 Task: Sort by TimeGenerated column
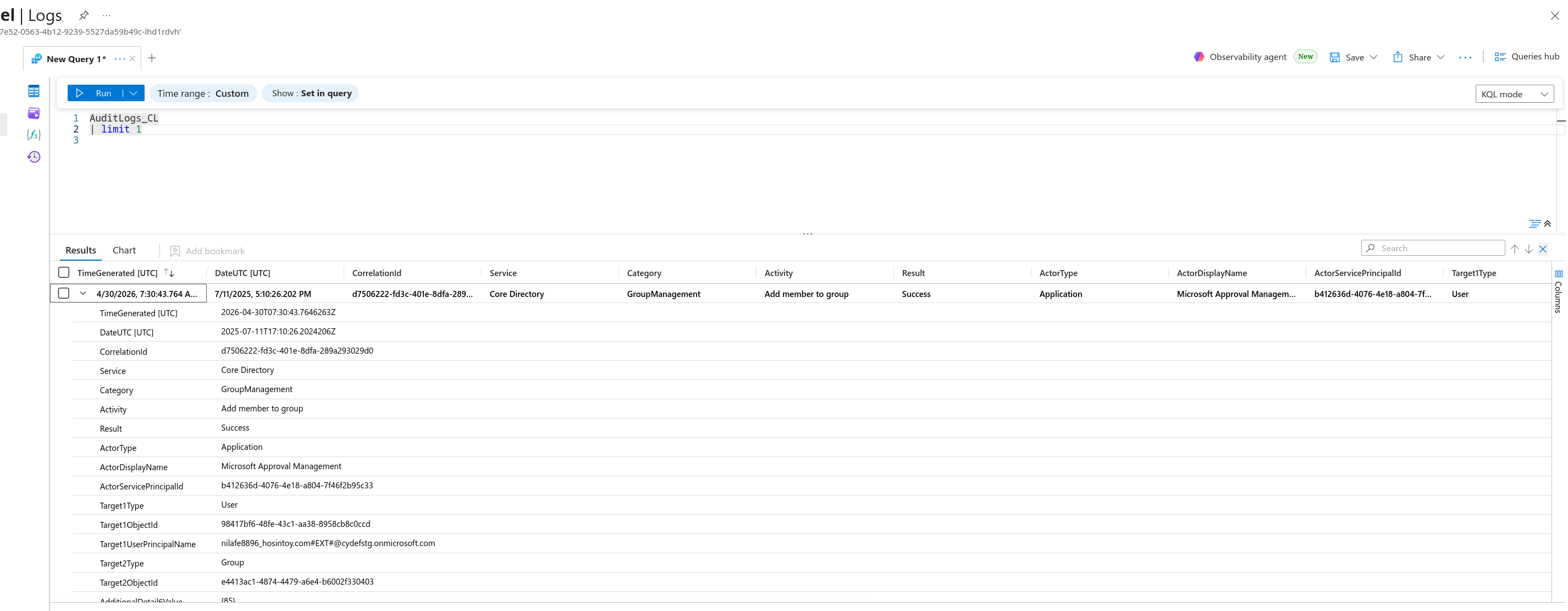[x=169, y=273]
